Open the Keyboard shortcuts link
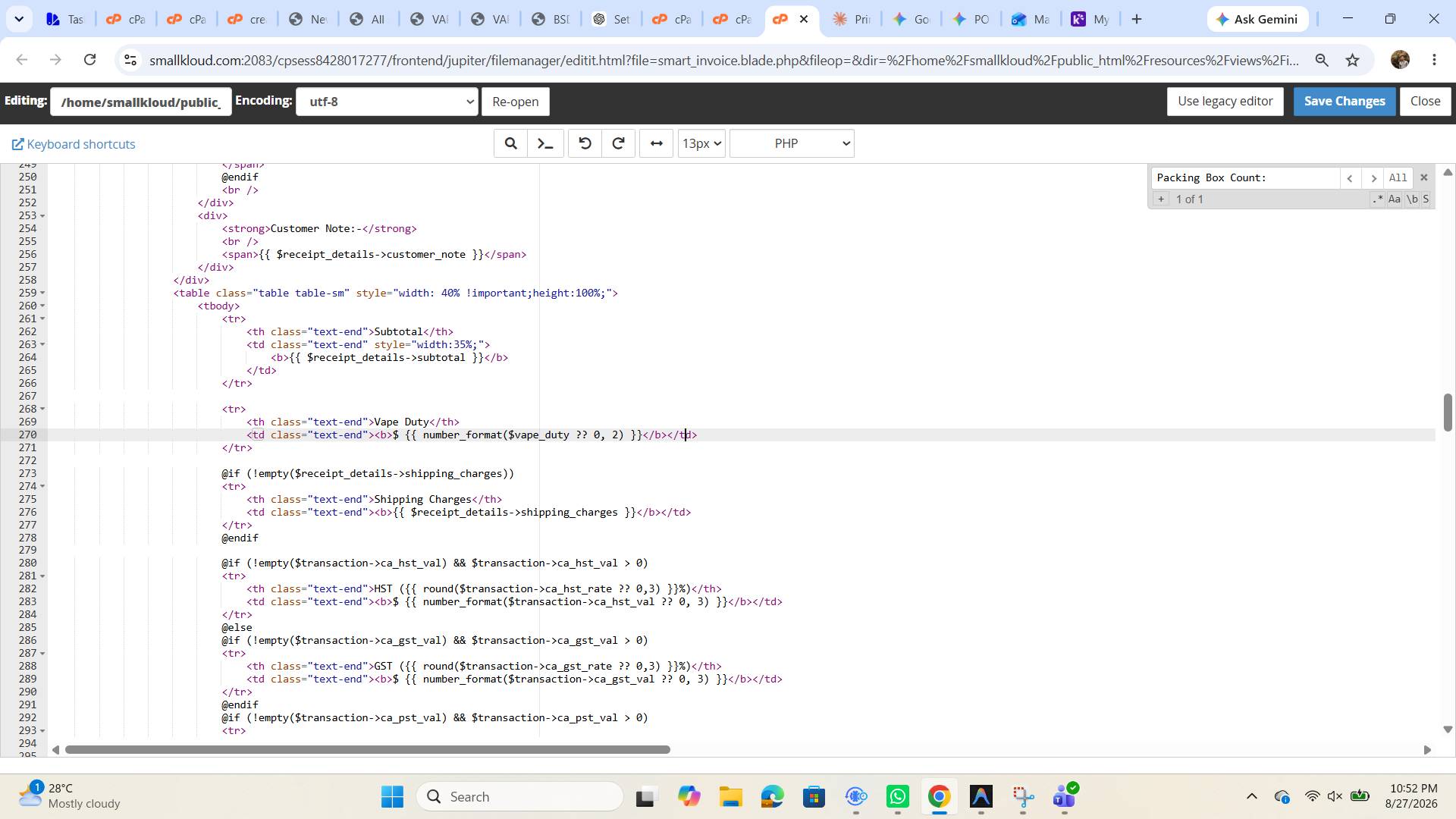This screenshot has width=1456, height=819. (74, 144)
